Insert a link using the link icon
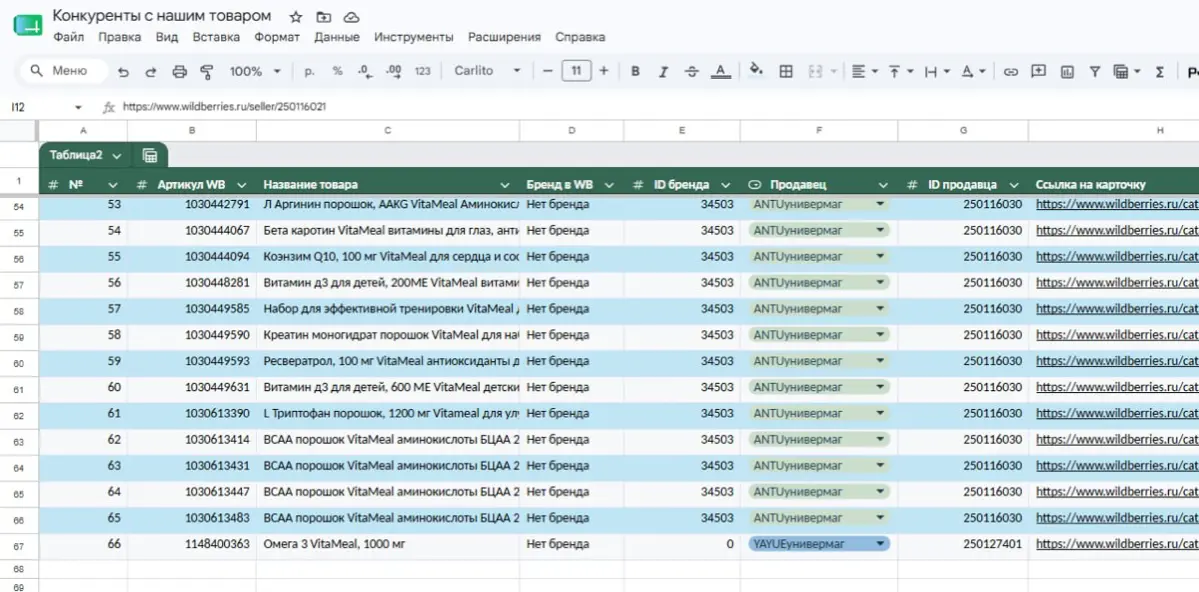This screenshot has height=592, width=1199. [x=1011, y=71]
